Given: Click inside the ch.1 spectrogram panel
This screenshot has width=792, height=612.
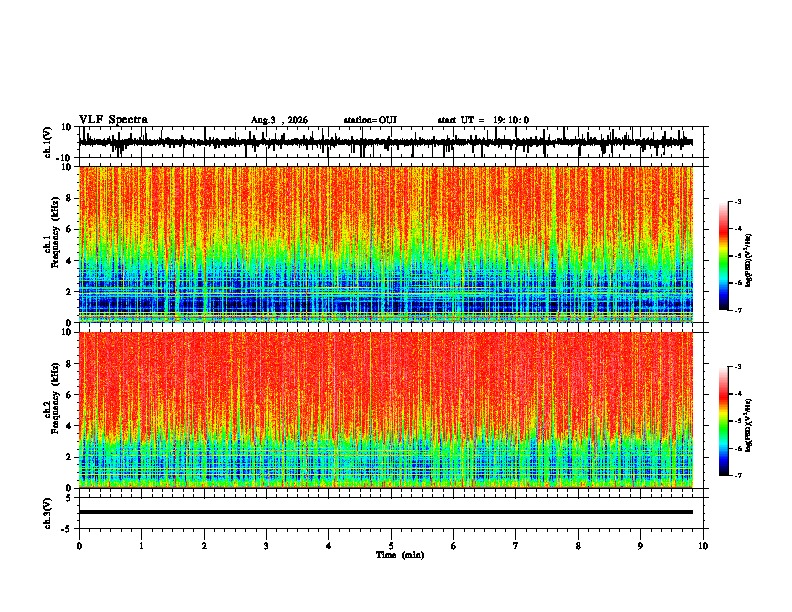Looking at the screenshot, I should 386,244.
